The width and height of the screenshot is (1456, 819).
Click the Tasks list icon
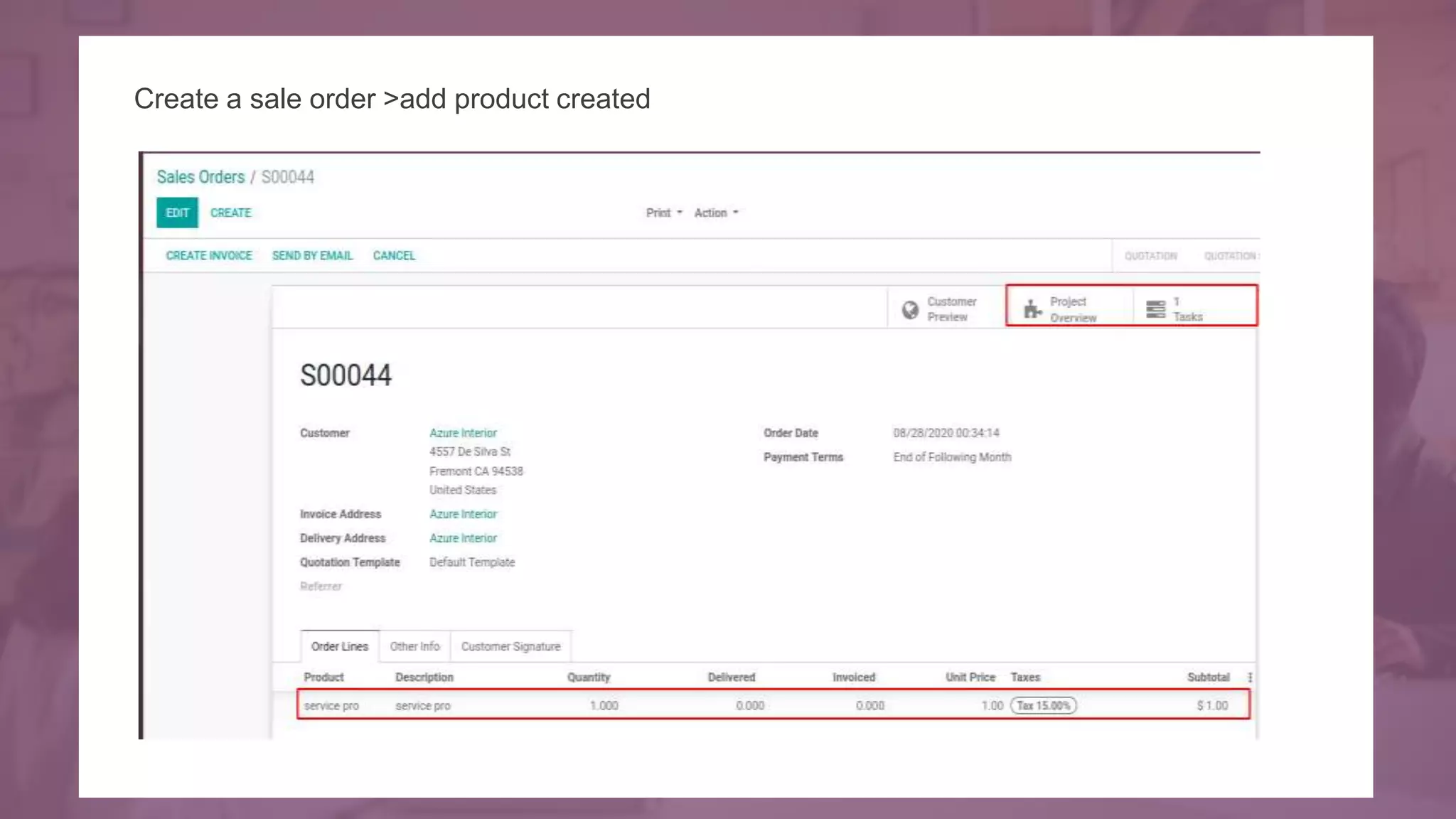(x=1155, y=309)
